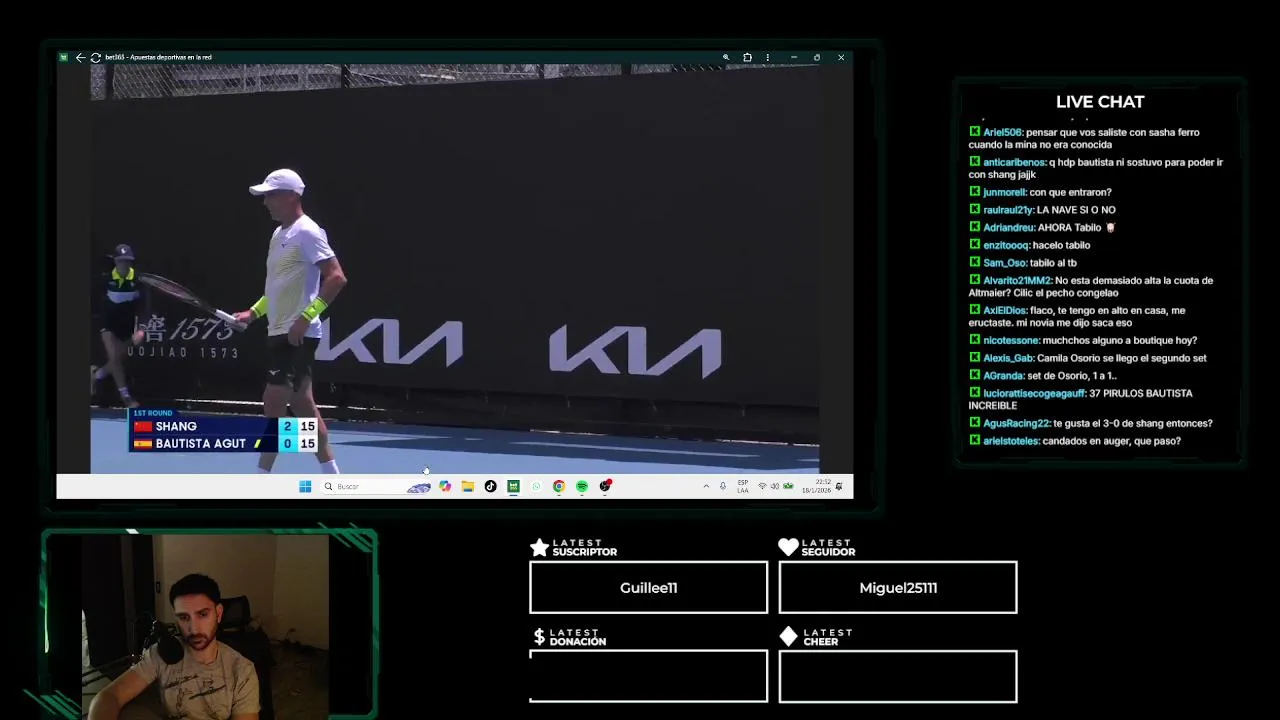Click the anticaribenos chat message
This screenshot has height=720, width=1280.
coord(1096,168)
